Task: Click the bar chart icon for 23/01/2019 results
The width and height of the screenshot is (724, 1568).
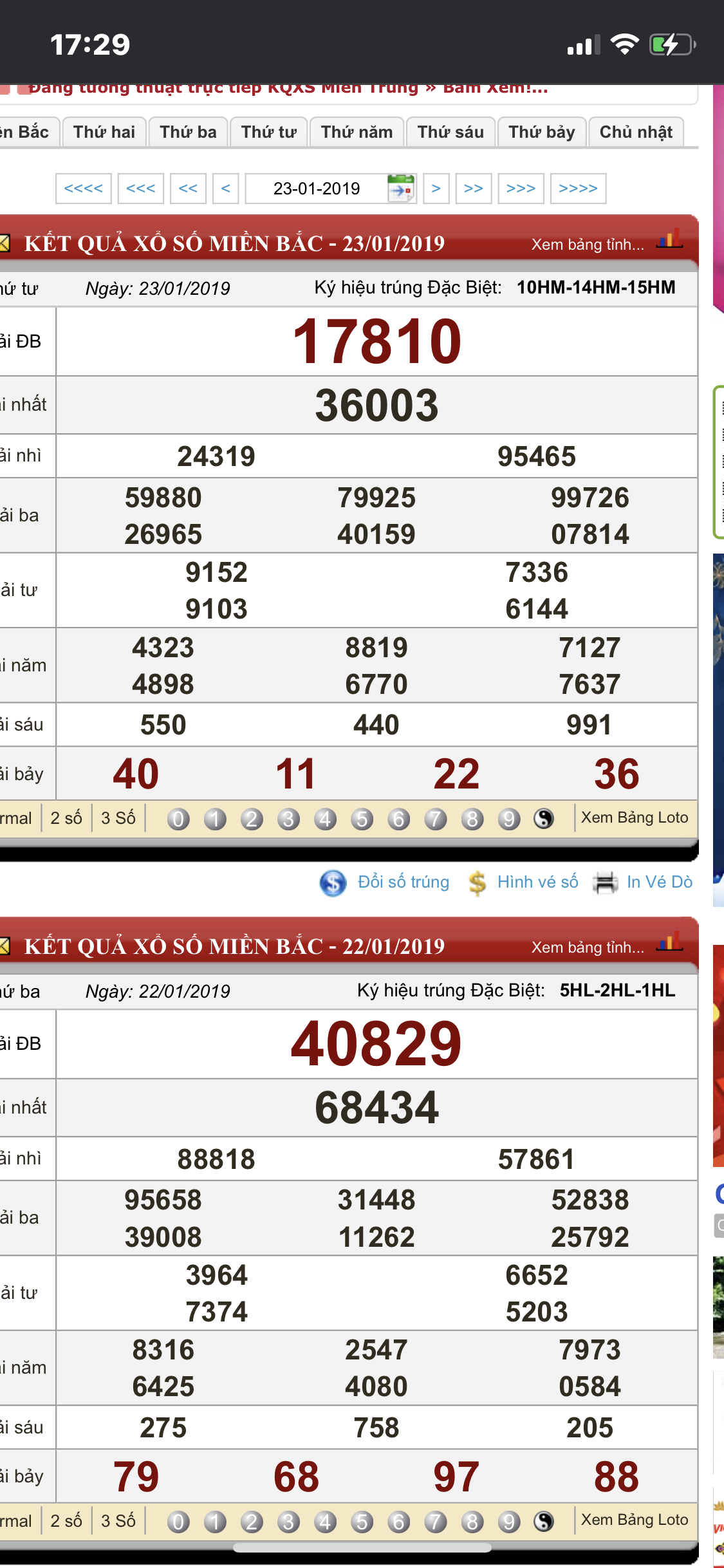Action: (669, 240)
